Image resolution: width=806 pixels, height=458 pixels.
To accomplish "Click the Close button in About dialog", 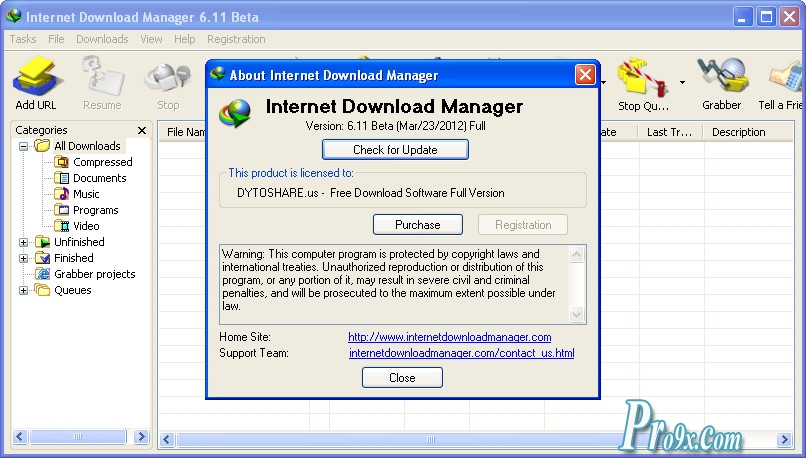I will click(402, 378).
